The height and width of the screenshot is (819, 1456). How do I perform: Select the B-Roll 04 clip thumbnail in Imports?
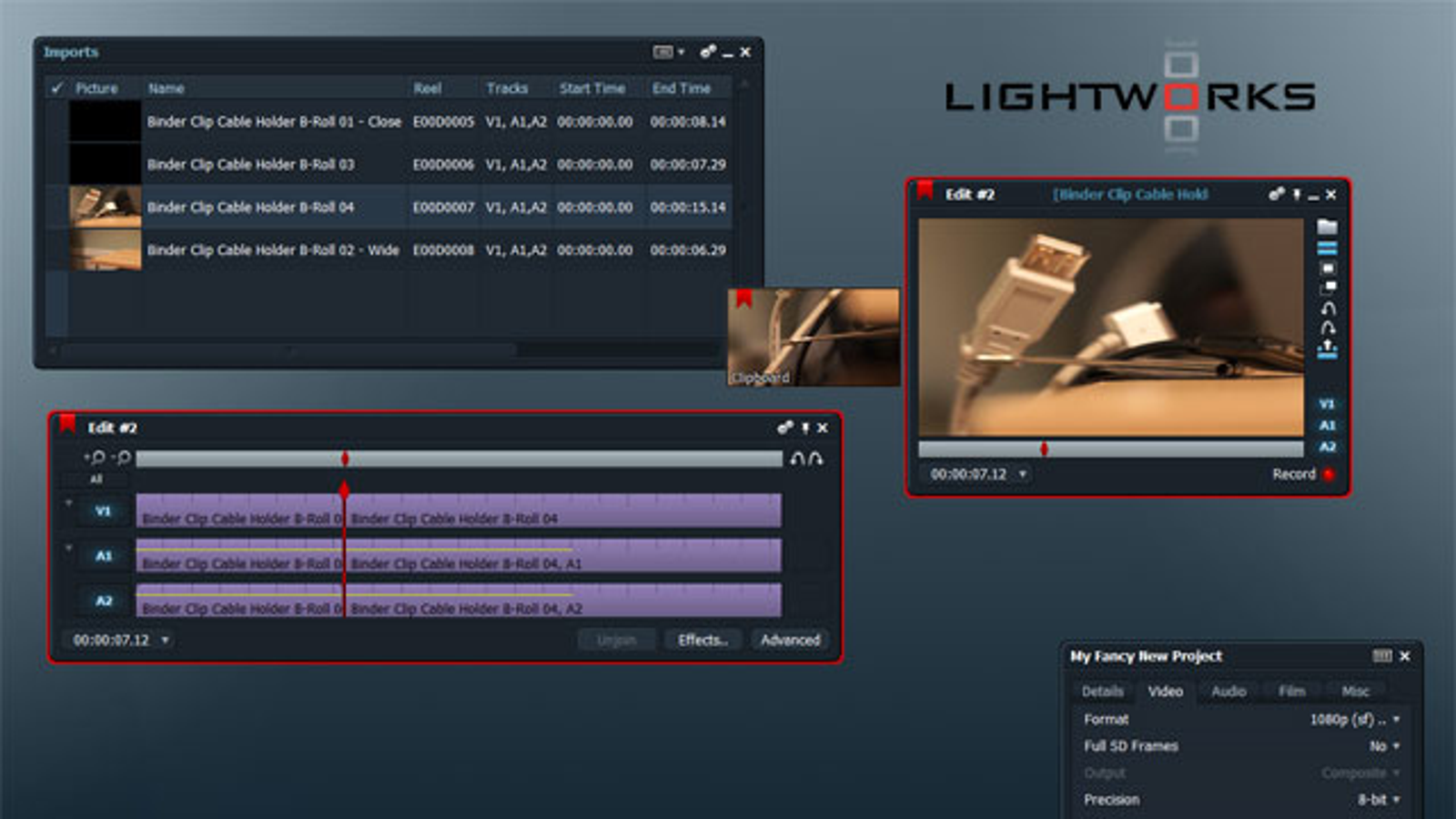[x=106, y=207]
